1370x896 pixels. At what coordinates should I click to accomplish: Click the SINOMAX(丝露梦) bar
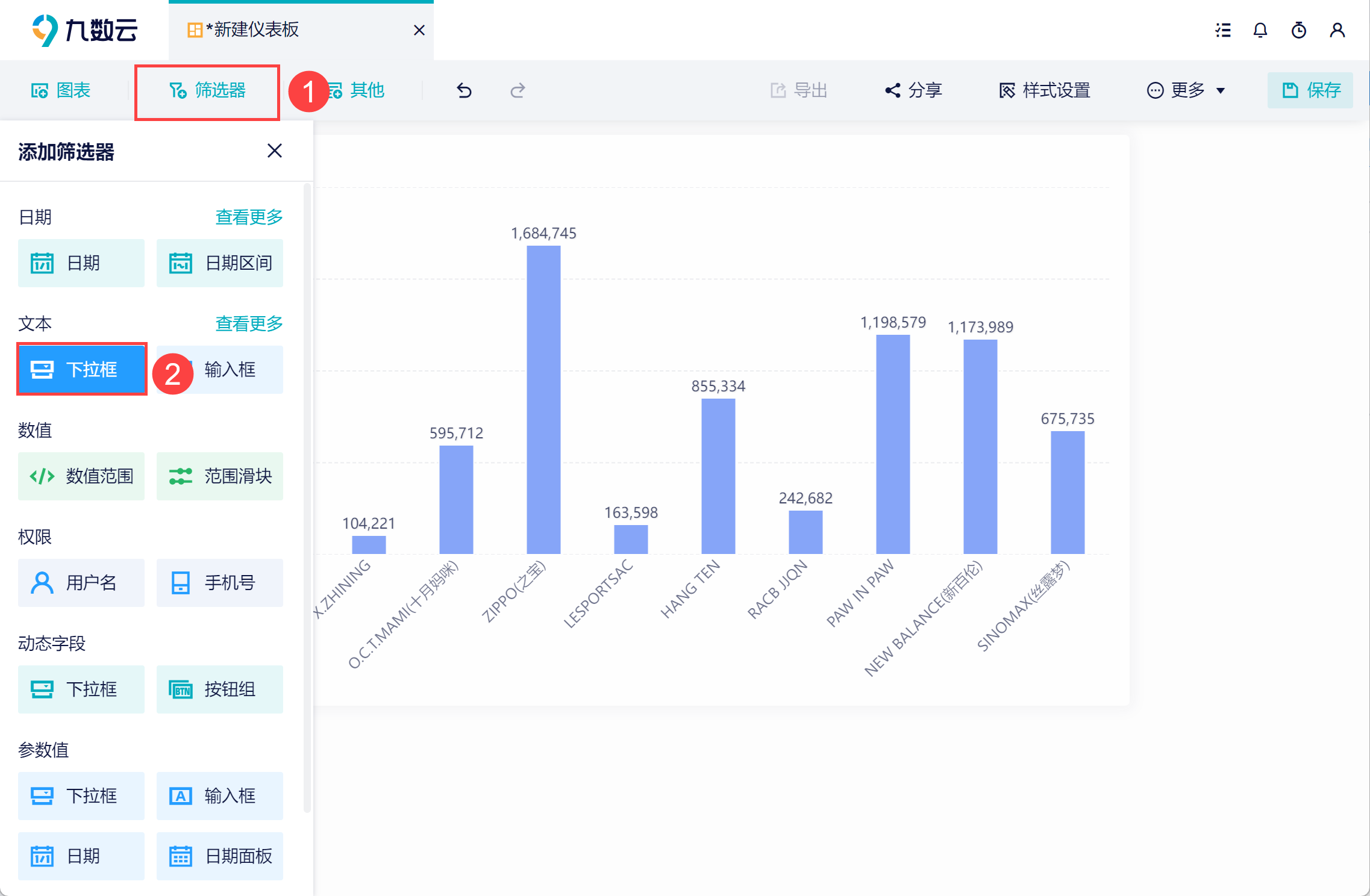pyautogui.click(x=1068, y=493)
